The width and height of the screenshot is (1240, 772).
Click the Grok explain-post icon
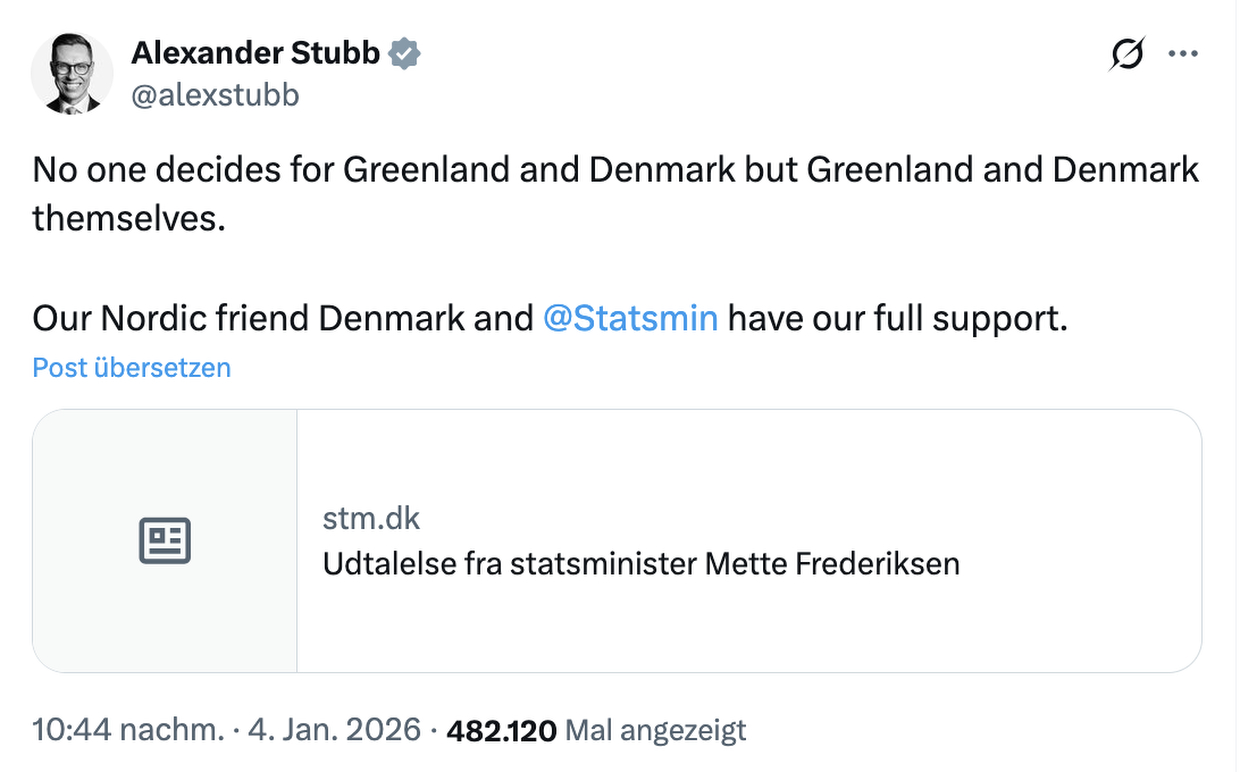tap(1126, 54)
